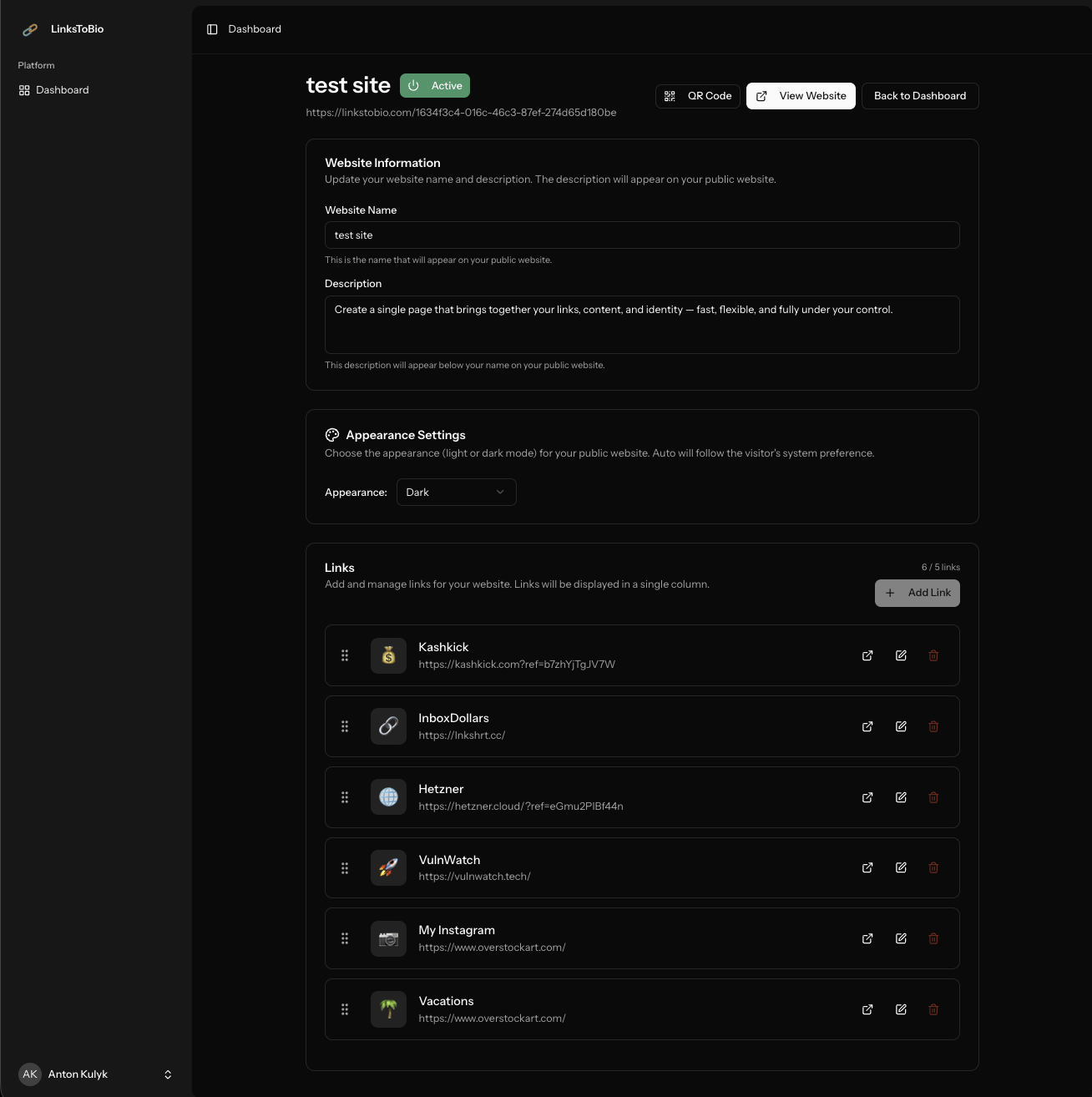Edit the Hetzner link with the pencil icon
The width and height of the screenshot is (1092, 1097).
(901, 797)
